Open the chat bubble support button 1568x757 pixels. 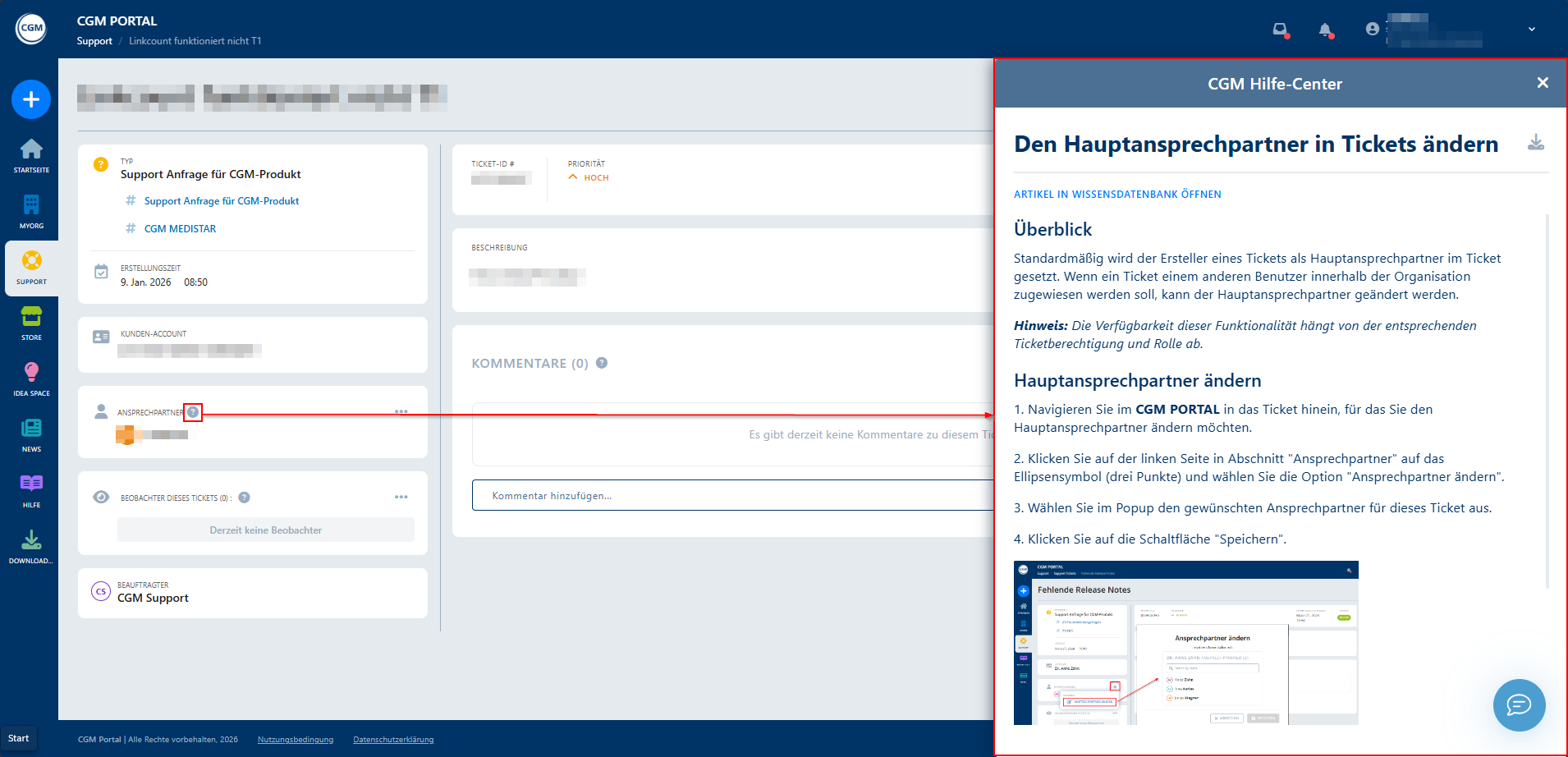tap(1519, 704)
